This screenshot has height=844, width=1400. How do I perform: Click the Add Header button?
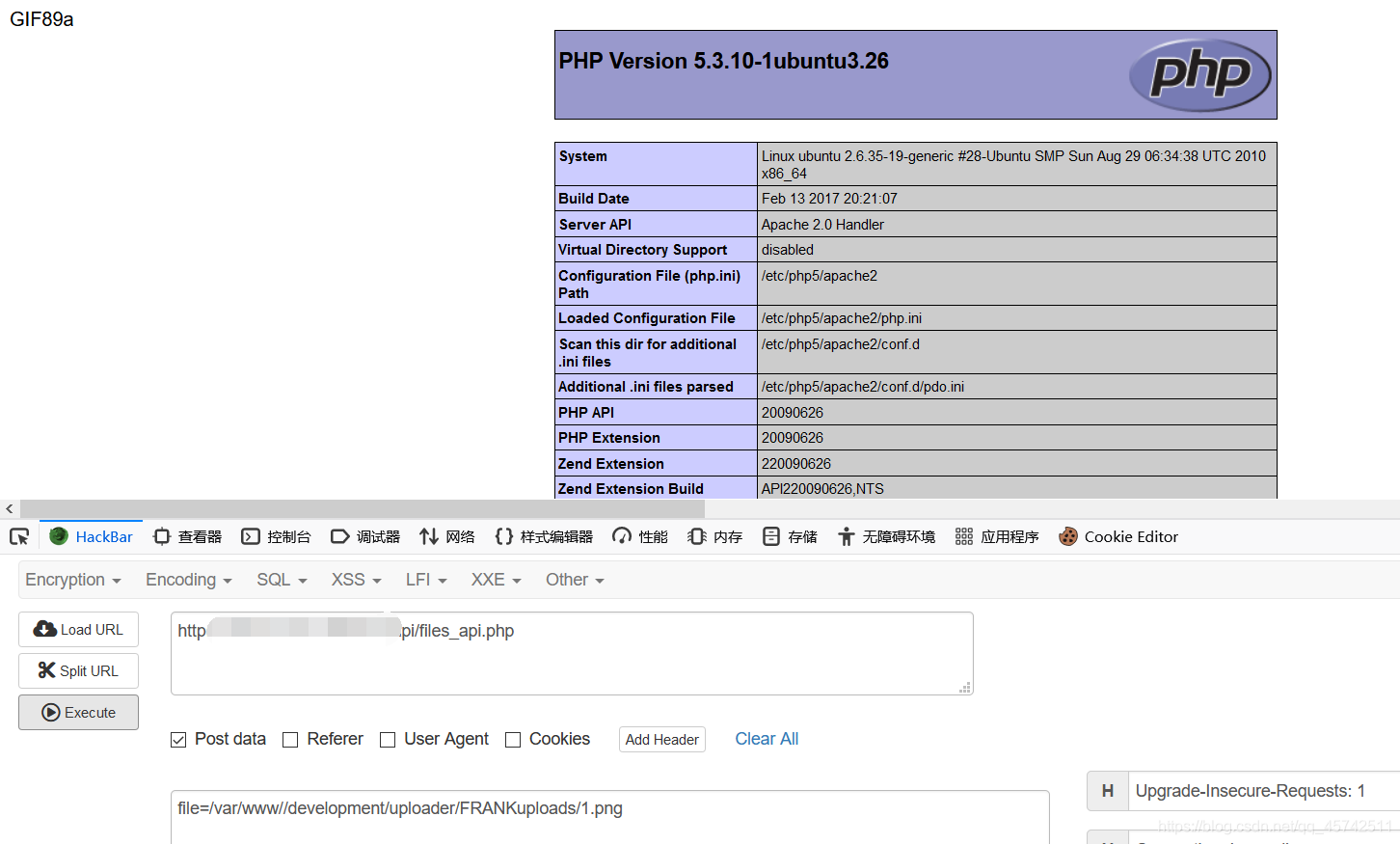pyautogui.click(x=662, y=740)
